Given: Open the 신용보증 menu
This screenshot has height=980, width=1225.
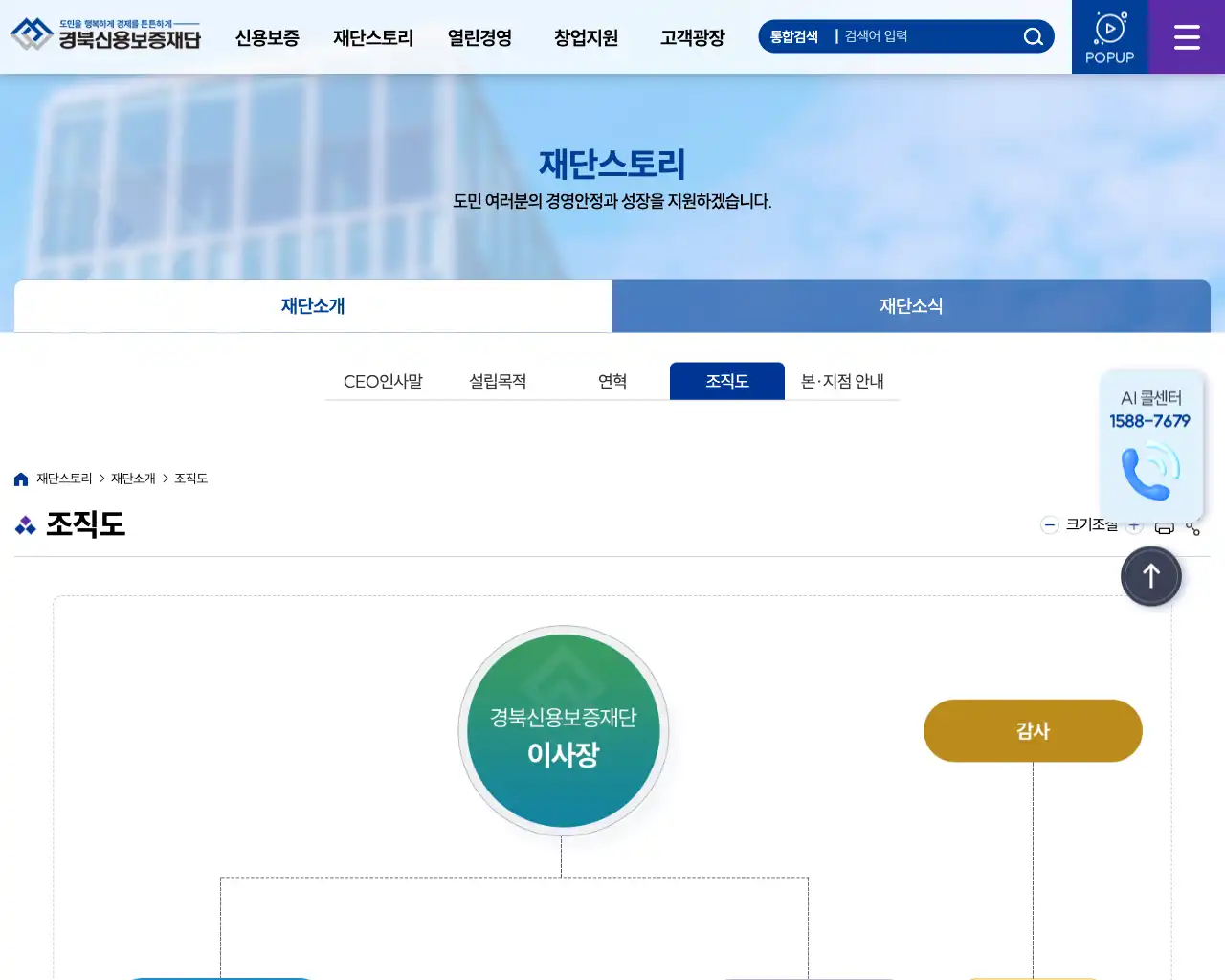Looking at the screenshot, I should (x=267, y=37).
